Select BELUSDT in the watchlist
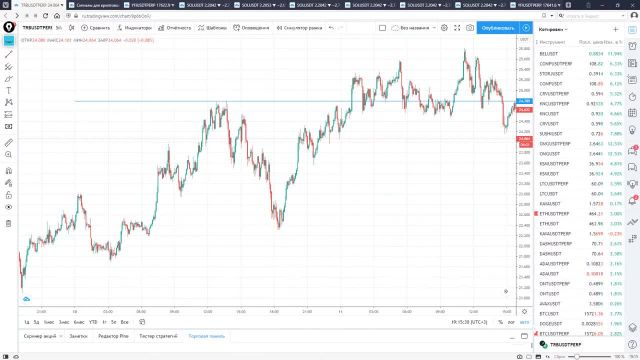 pyautogui.click(x=580, y=54)
